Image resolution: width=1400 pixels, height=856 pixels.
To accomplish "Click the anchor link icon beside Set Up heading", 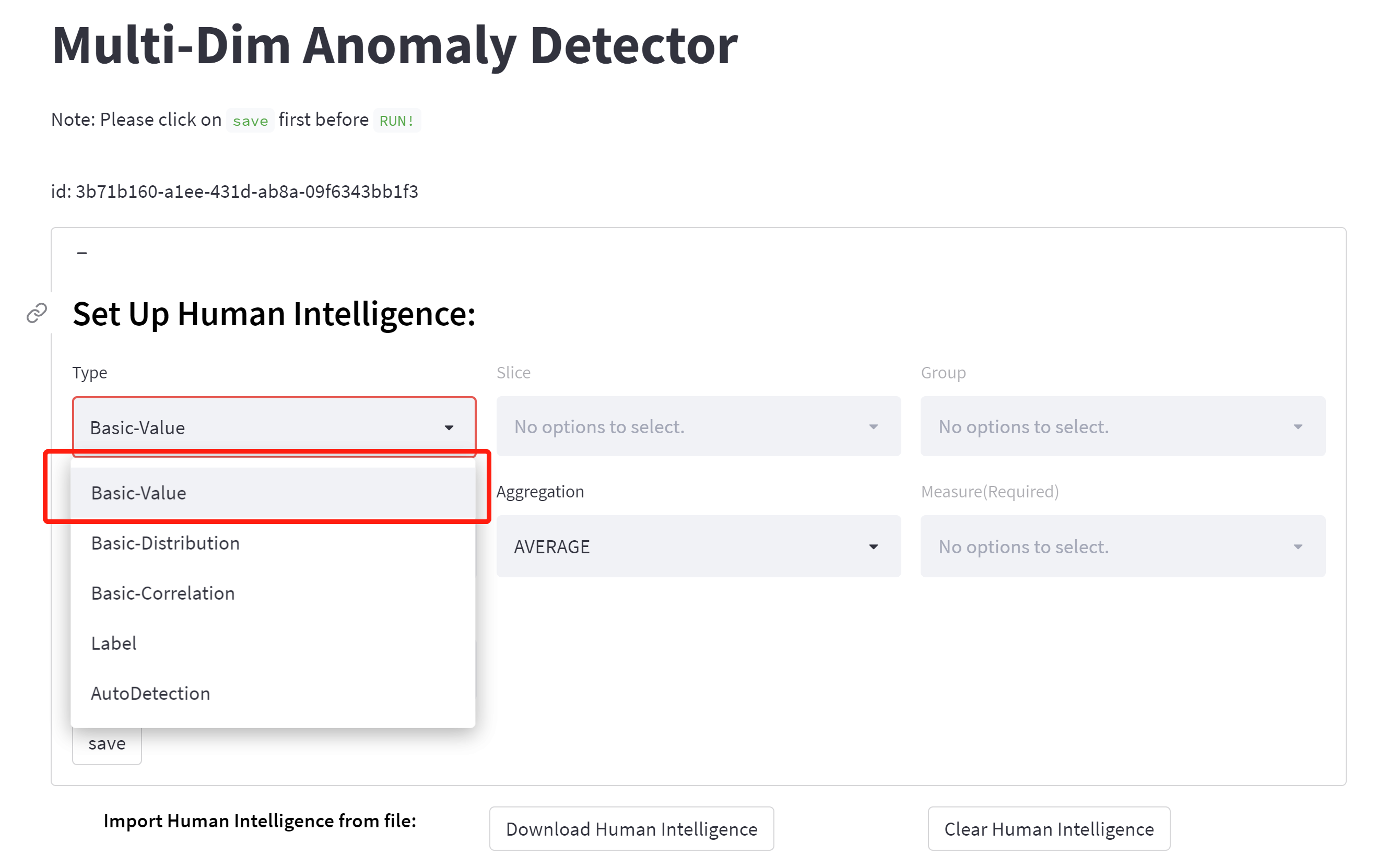I will click(x=37, y=313).
